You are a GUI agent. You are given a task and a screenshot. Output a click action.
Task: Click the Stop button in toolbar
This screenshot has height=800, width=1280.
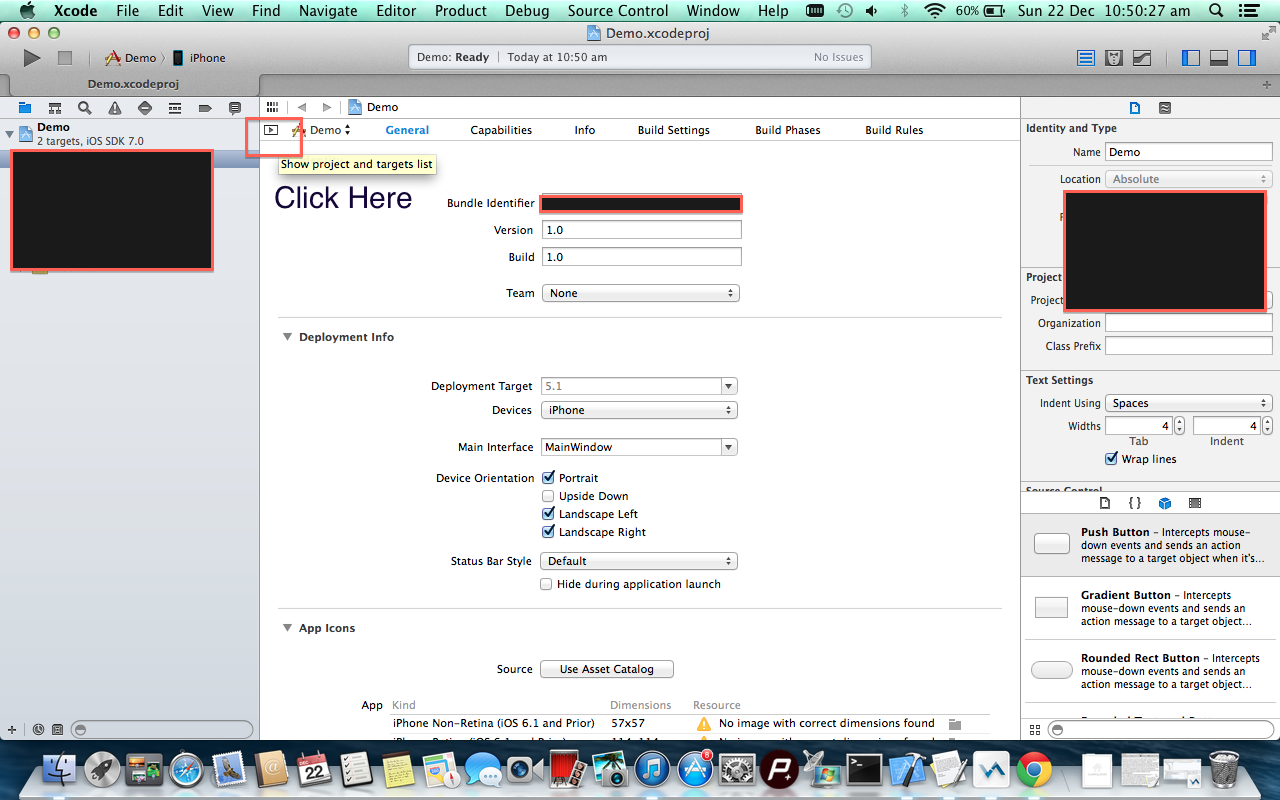tap(65, 58)
